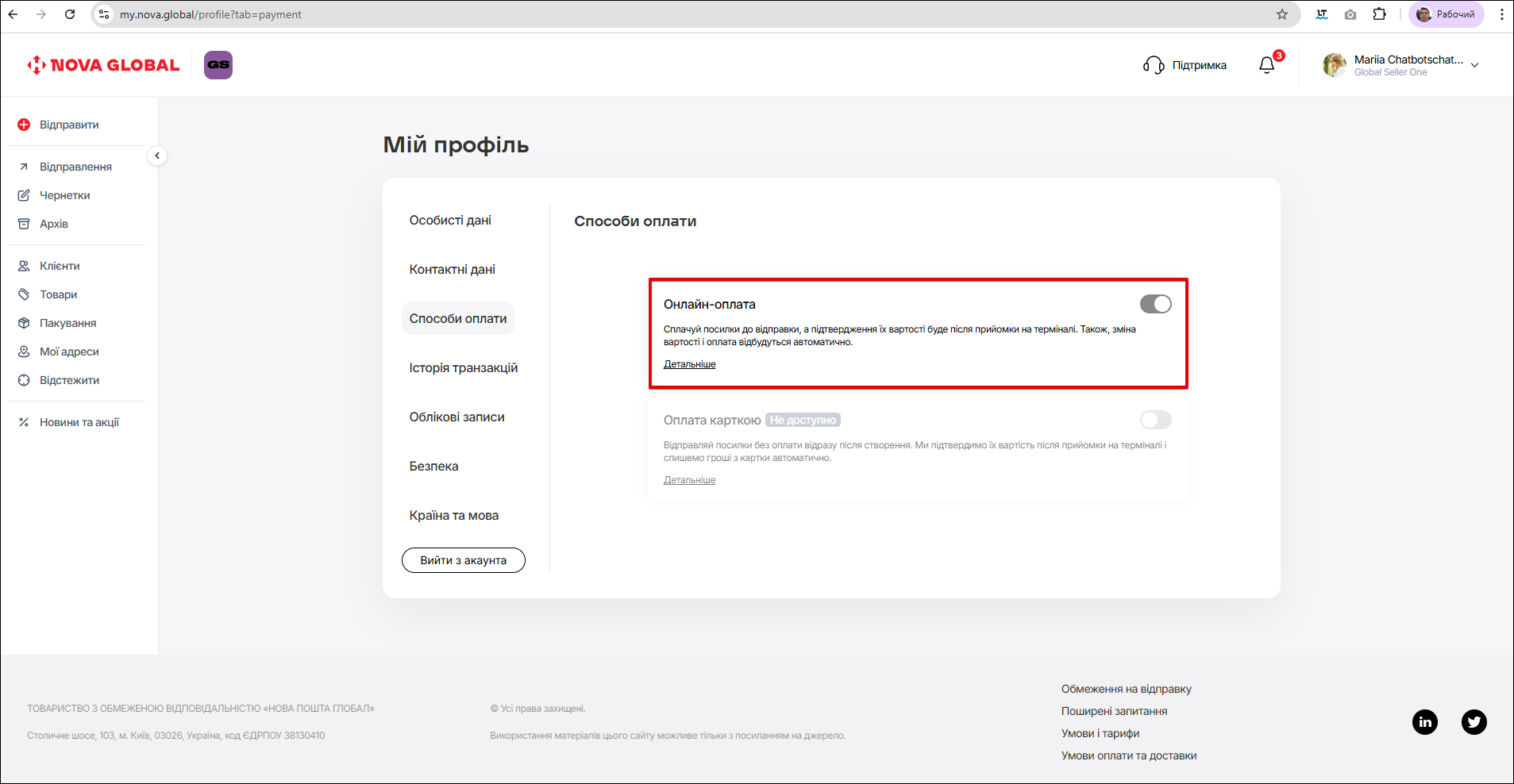
Task: Click the Мій профіль heading
Action: (456, 144)
